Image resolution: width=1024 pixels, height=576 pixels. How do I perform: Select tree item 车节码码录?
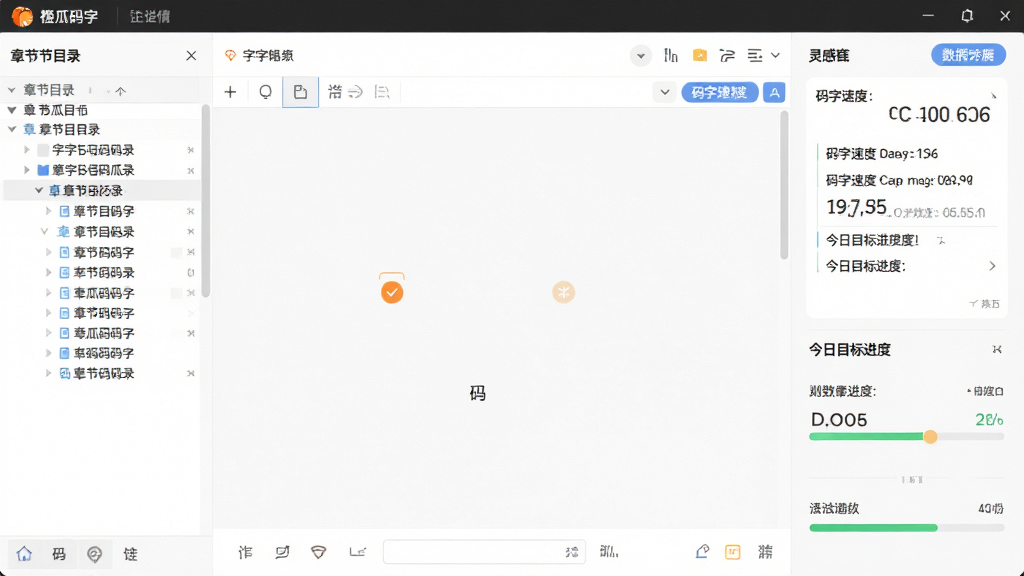104,272
